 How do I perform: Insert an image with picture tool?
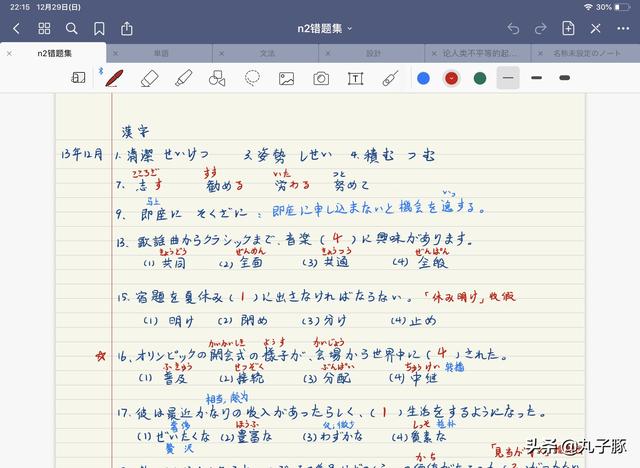[287, 78]
